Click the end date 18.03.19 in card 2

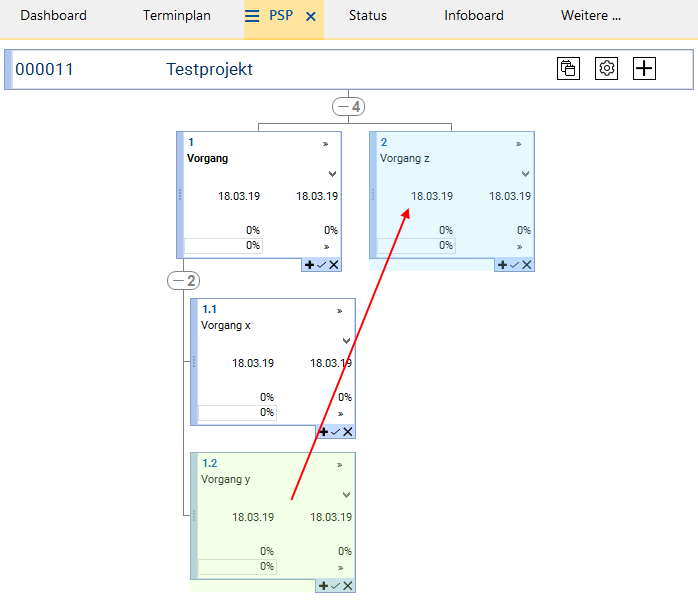click(510, 196)
